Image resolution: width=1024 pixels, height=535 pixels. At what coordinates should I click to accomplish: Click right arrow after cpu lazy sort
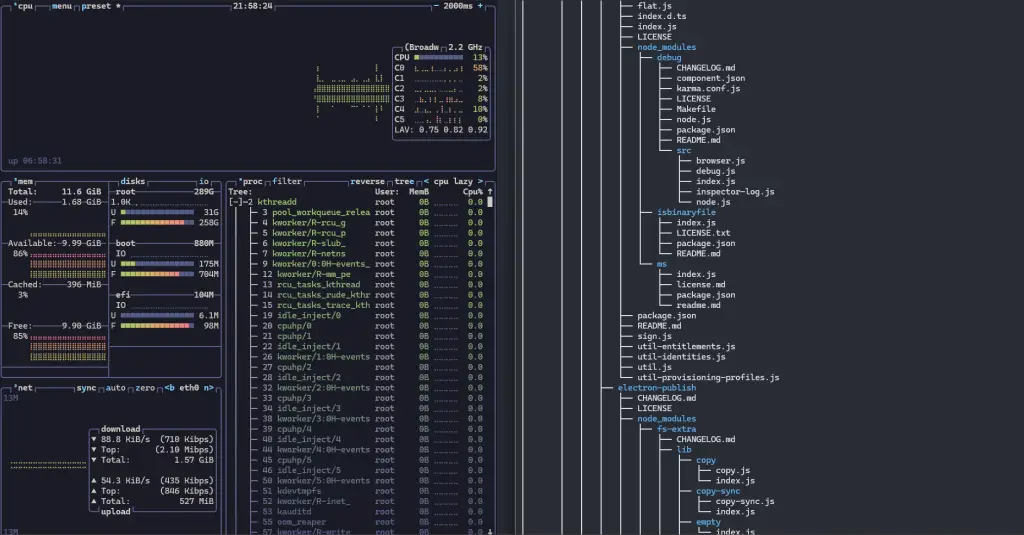[x=481, y=181]
